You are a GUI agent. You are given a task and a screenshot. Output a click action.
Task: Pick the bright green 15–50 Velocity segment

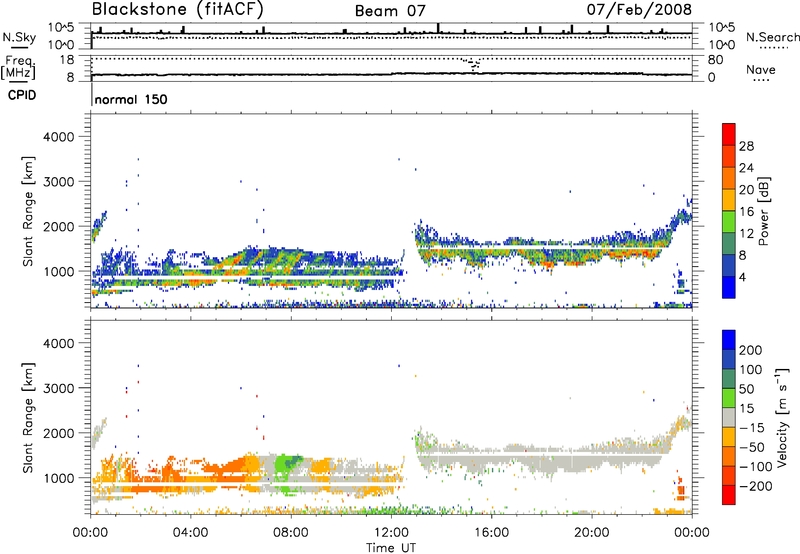point(729,398)
